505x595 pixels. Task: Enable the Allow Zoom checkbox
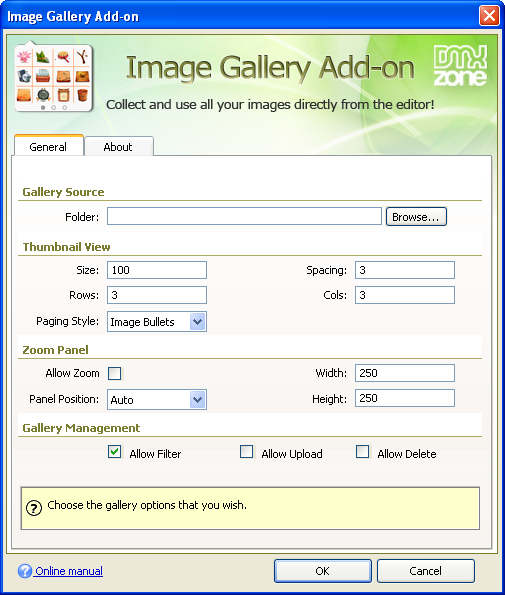[x=115, y=373]
